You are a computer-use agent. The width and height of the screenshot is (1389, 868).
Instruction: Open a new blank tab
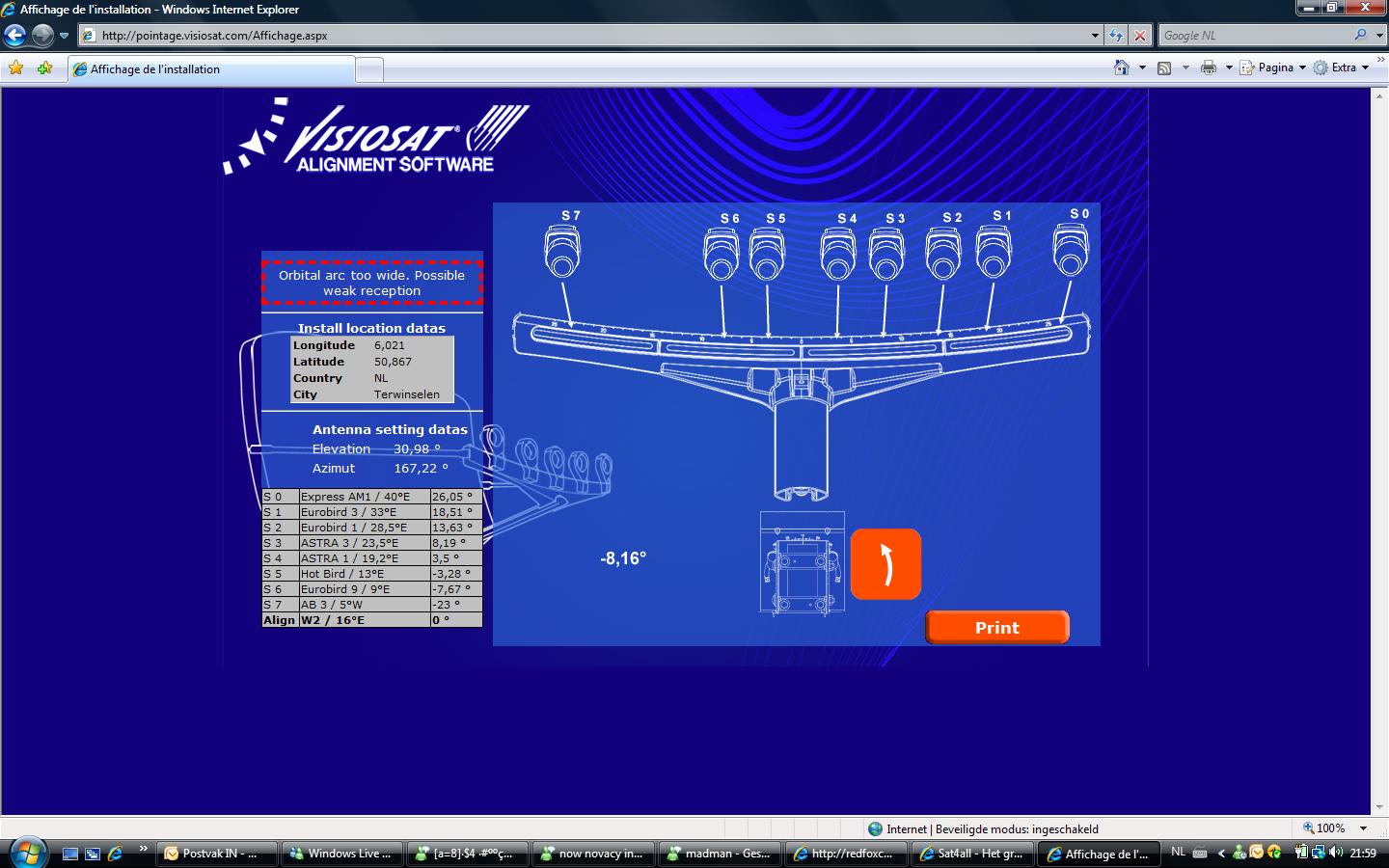coord(369,69)
